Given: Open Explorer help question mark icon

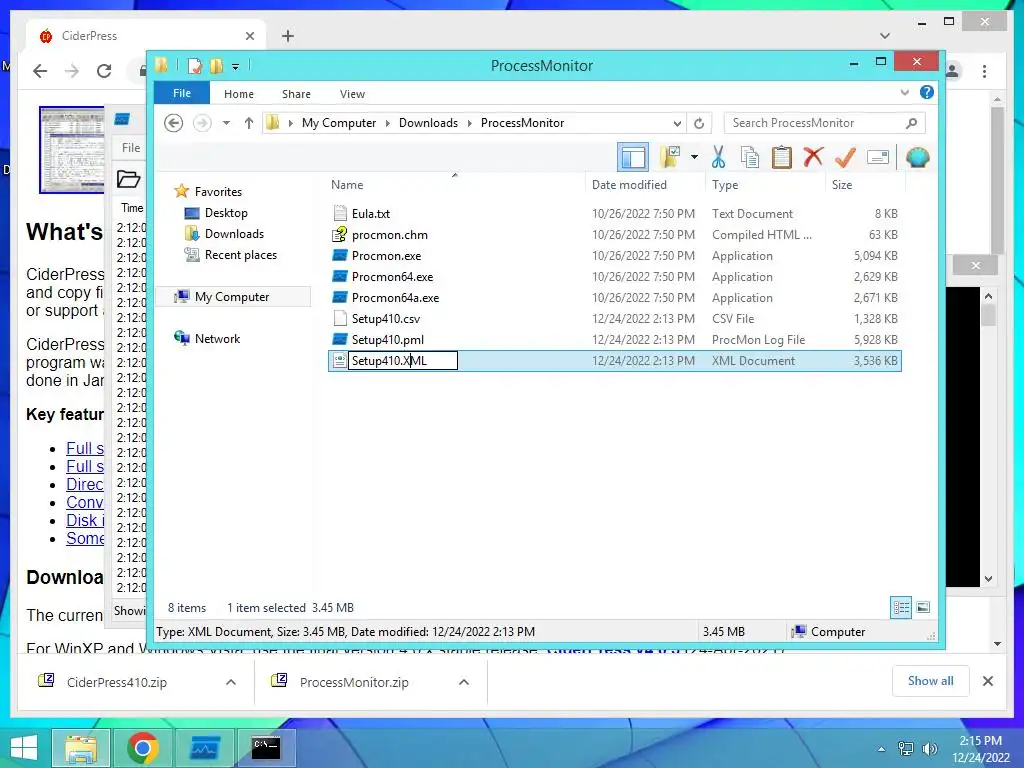Looking at the screenshot, I should [x=927, y=93].
